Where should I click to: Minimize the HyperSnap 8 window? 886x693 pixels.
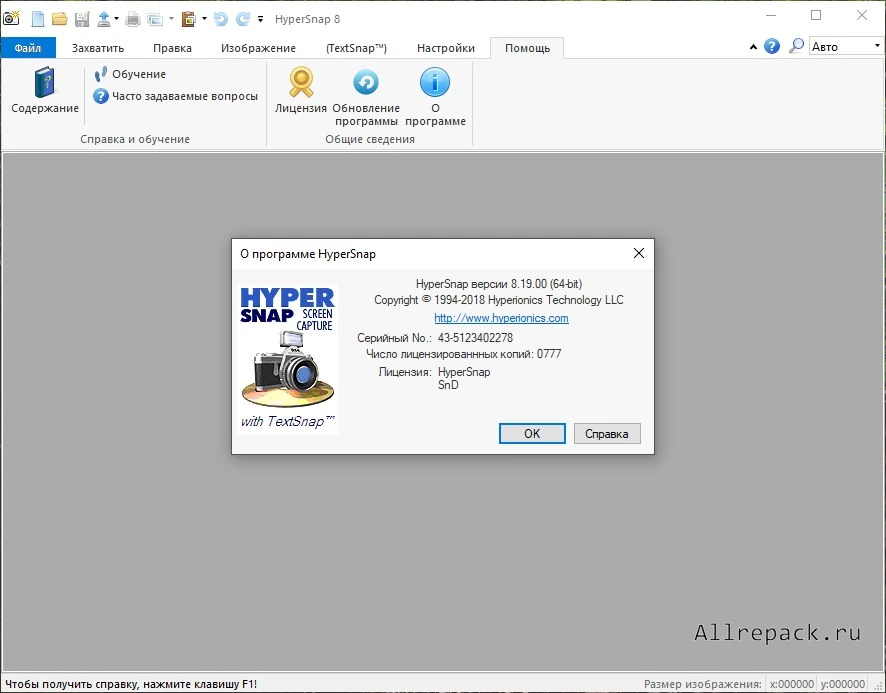point(771,15)
